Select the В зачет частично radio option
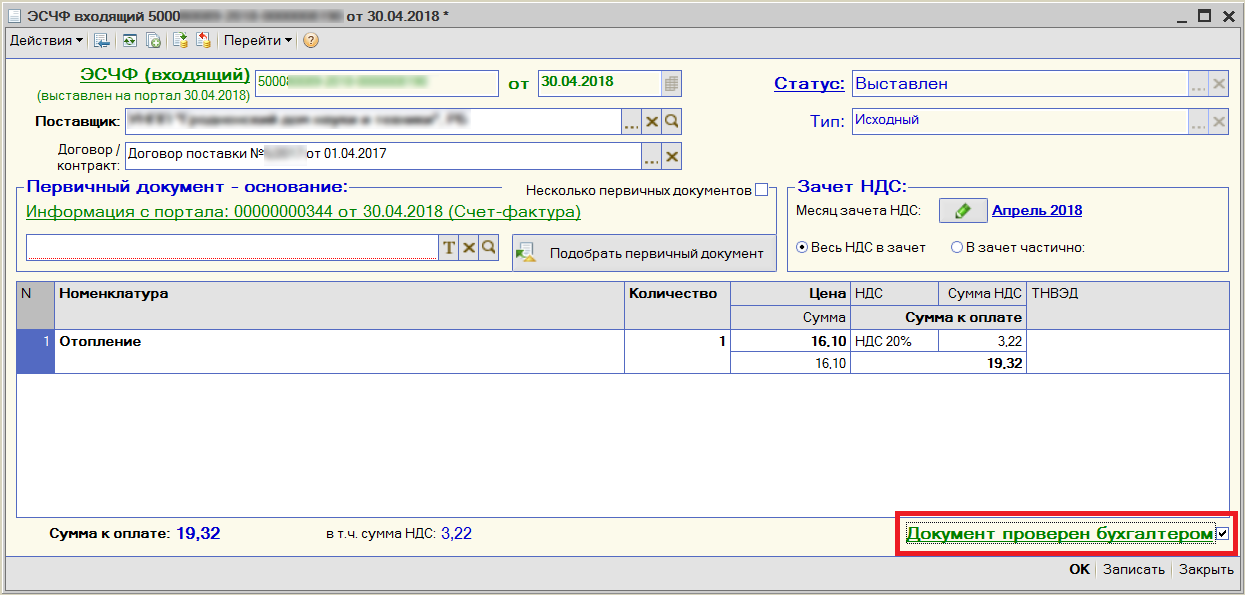 (957, 247)
